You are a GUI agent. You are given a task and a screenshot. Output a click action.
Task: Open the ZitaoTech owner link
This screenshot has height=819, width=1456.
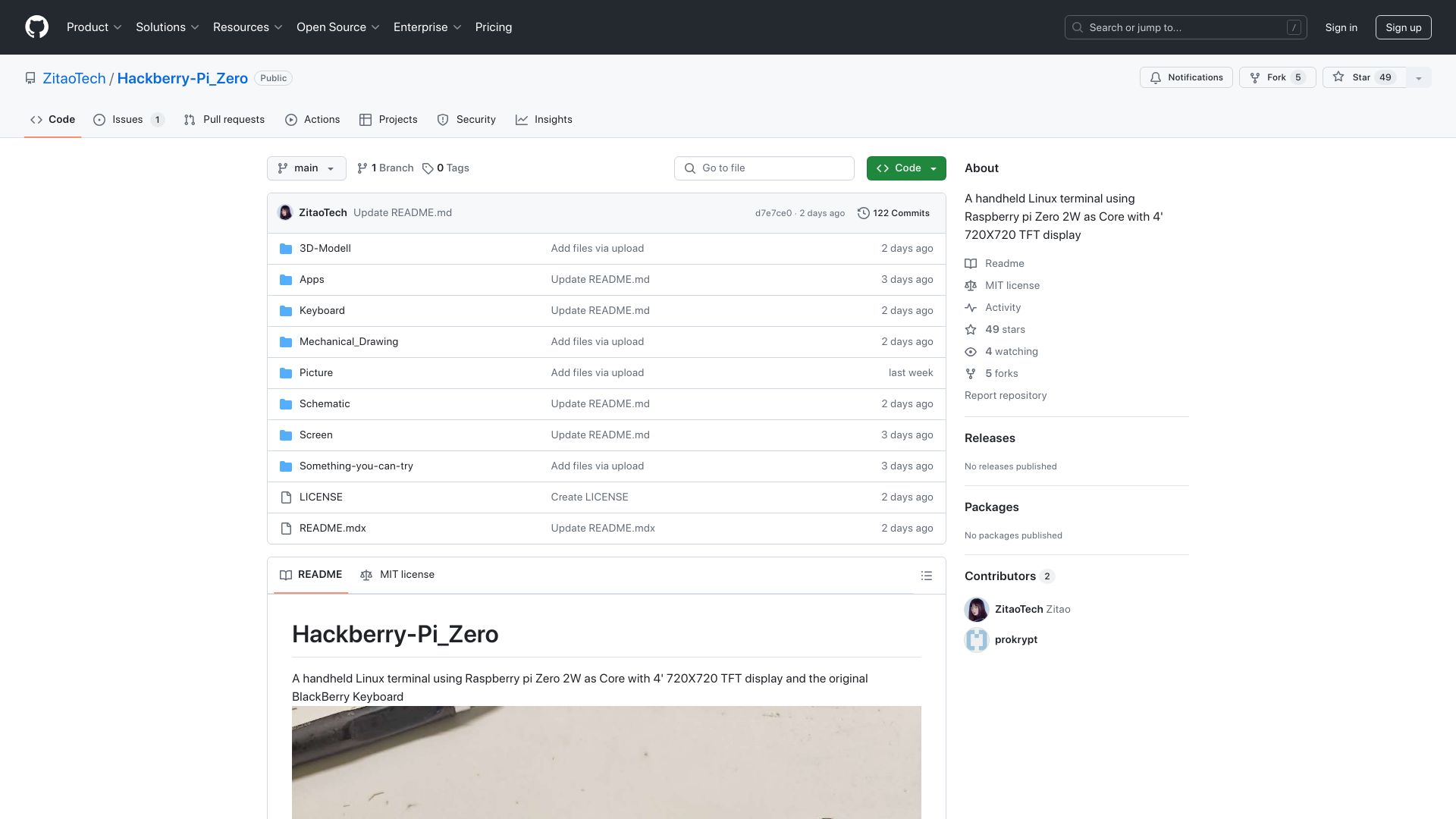click(x=74, y=78)
